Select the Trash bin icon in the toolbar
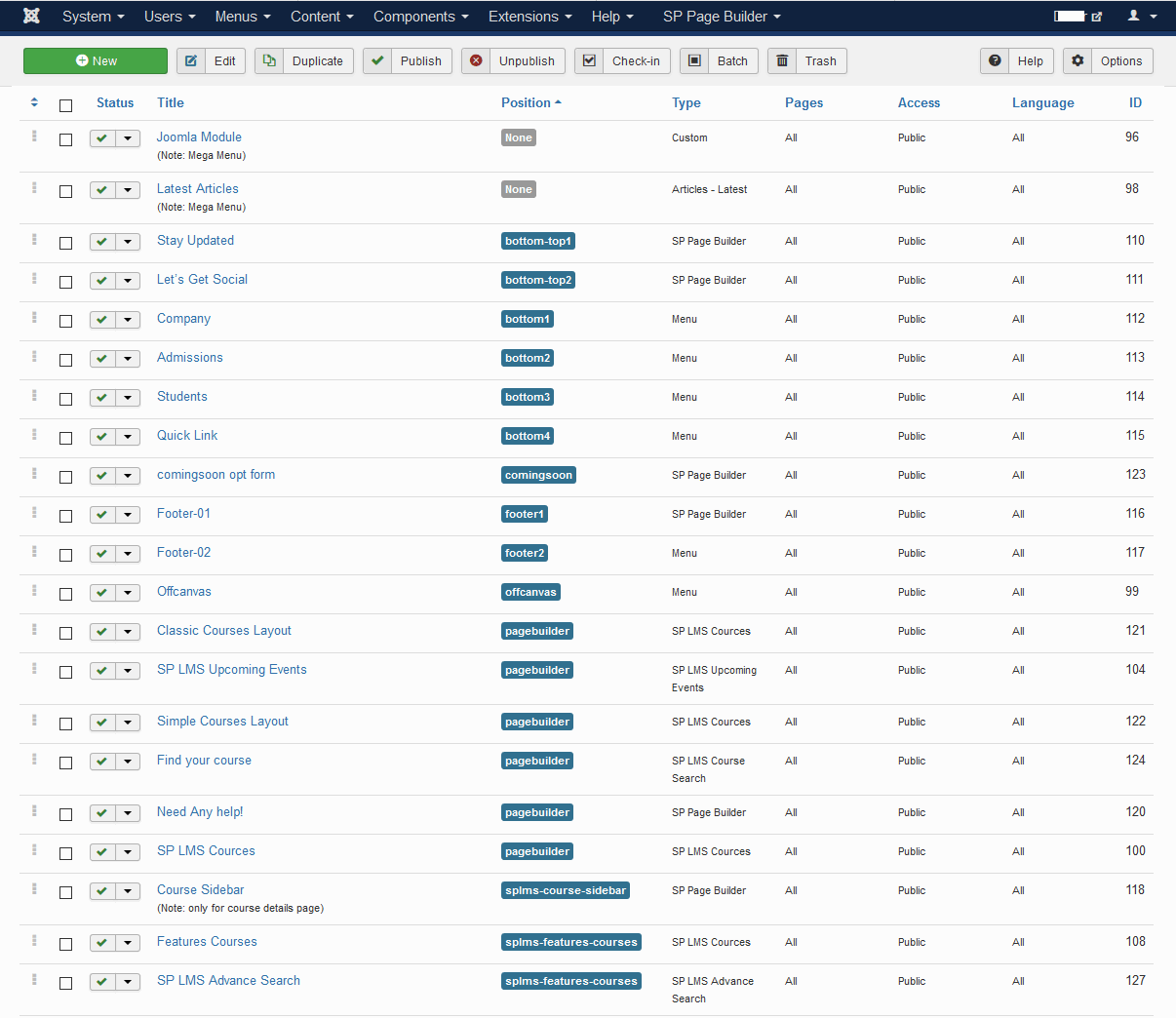 [781, 60]
